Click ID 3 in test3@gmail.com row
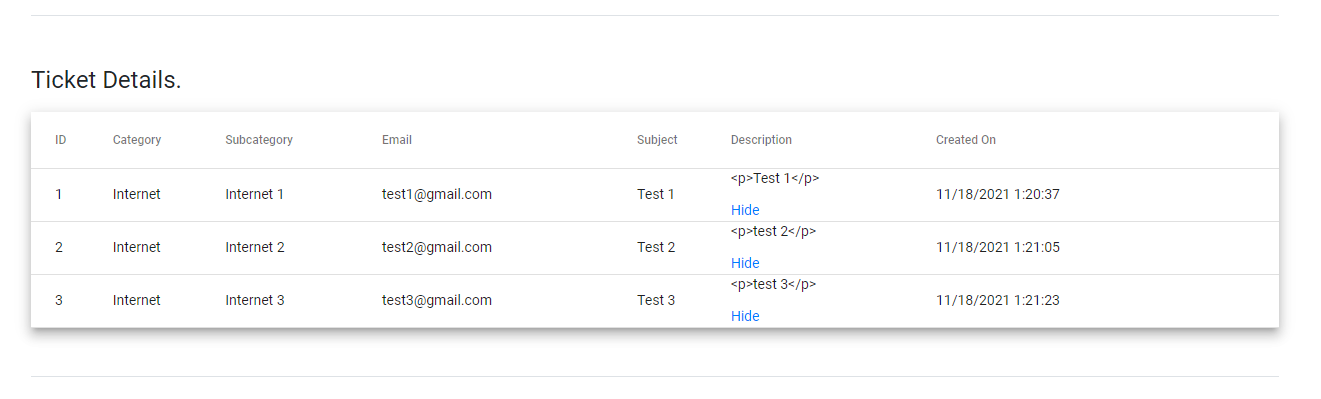The height and width of the screenshot is (399, 1321). [59, 300]
